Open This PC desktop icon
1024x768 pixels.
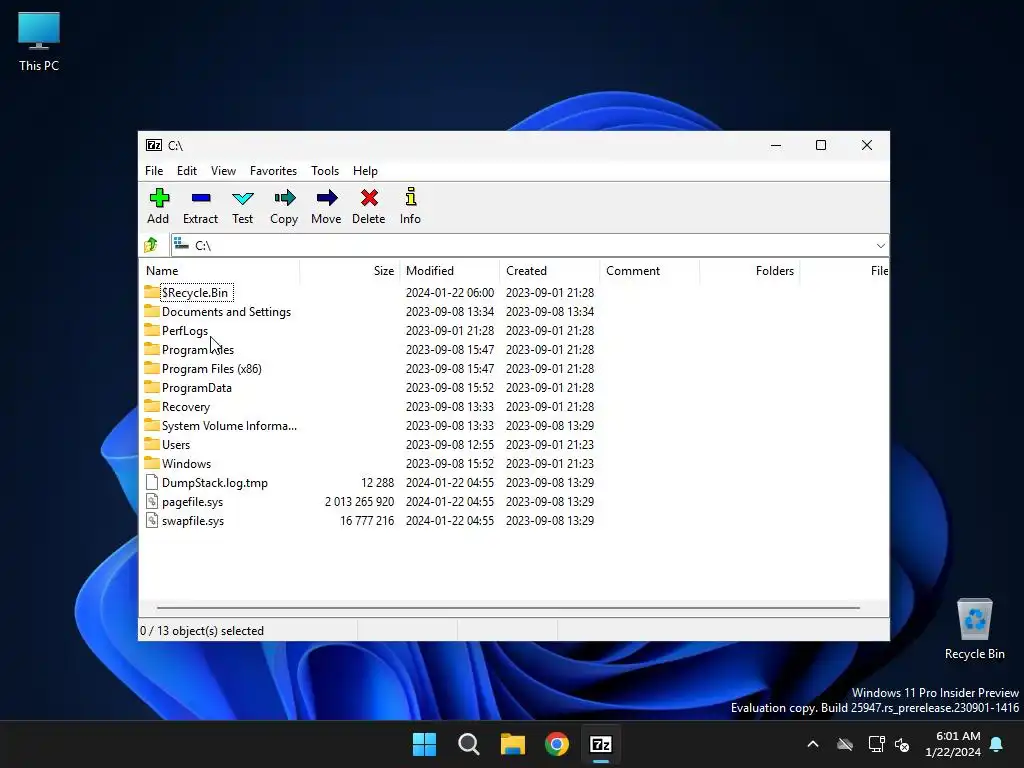click(x=39, y=42)
